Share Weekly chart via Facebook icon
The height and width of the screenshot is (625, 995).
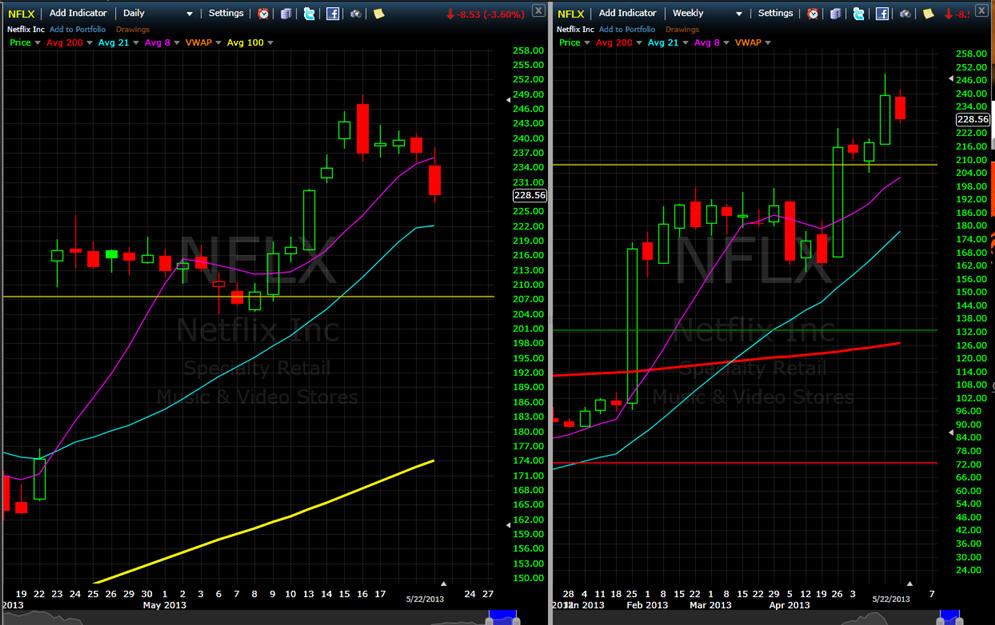tap(882, 13)
